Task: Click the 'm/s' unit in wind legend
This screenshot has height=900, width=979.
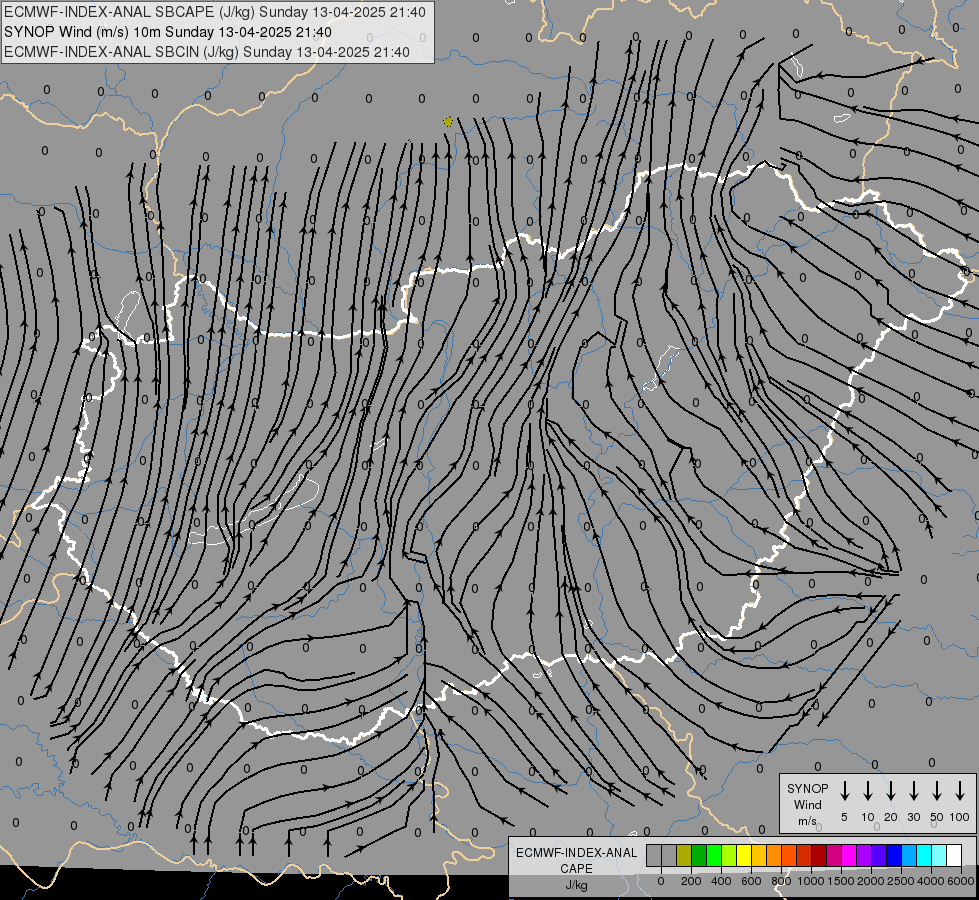Action: click(807, 821)
